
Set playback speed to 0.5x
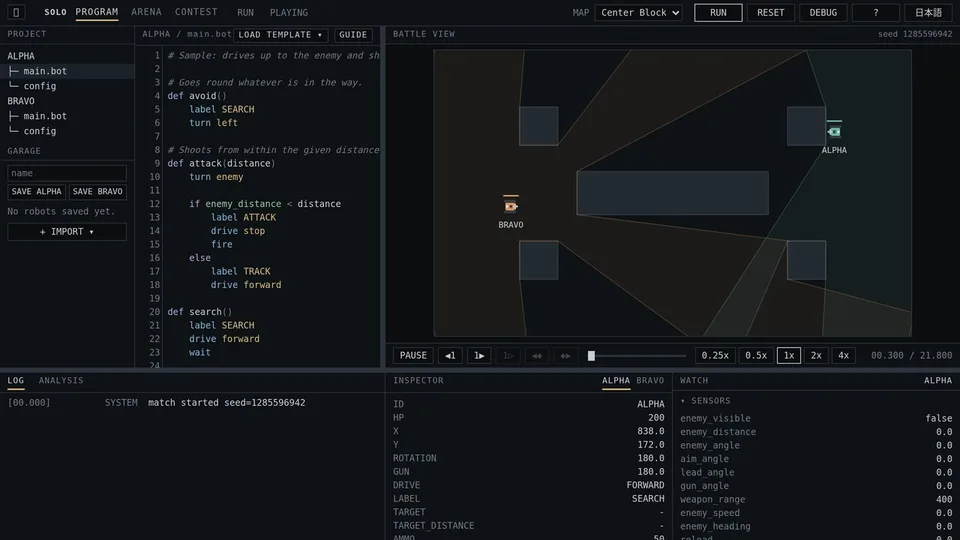(756, 356)
